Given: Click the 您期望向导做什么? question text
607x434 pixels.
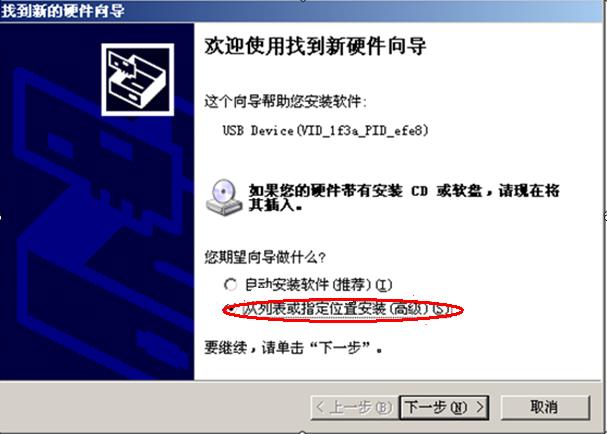Looking at the screenshot, I should (265, 257).
